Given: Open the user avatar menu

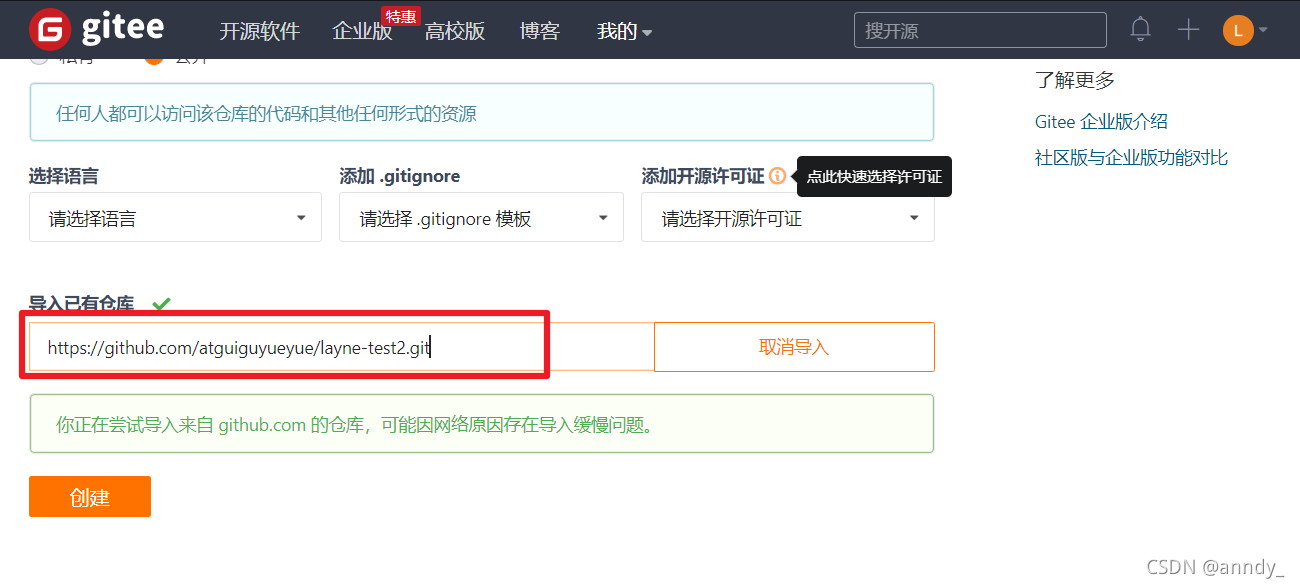Looking at the screenshot, I should (1237, 30).
